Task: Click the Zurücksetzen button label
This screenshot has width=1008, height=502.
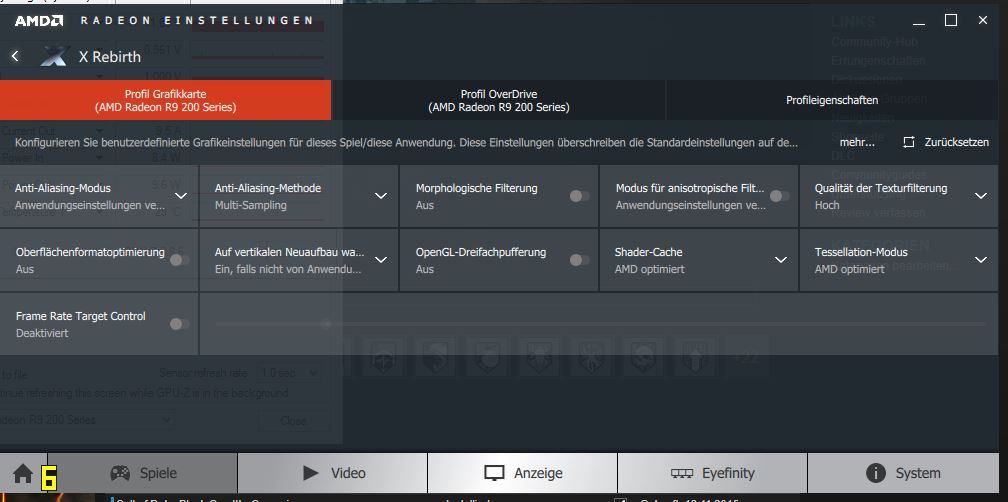Action: tap(957, 142)
